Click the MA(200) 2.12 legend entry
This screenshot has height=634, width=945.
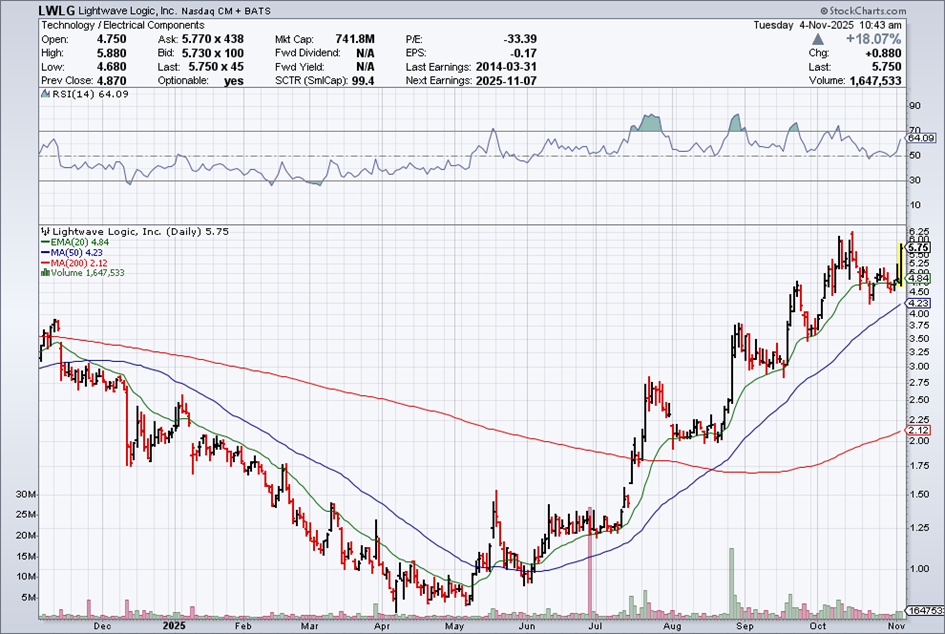(79, 263)
